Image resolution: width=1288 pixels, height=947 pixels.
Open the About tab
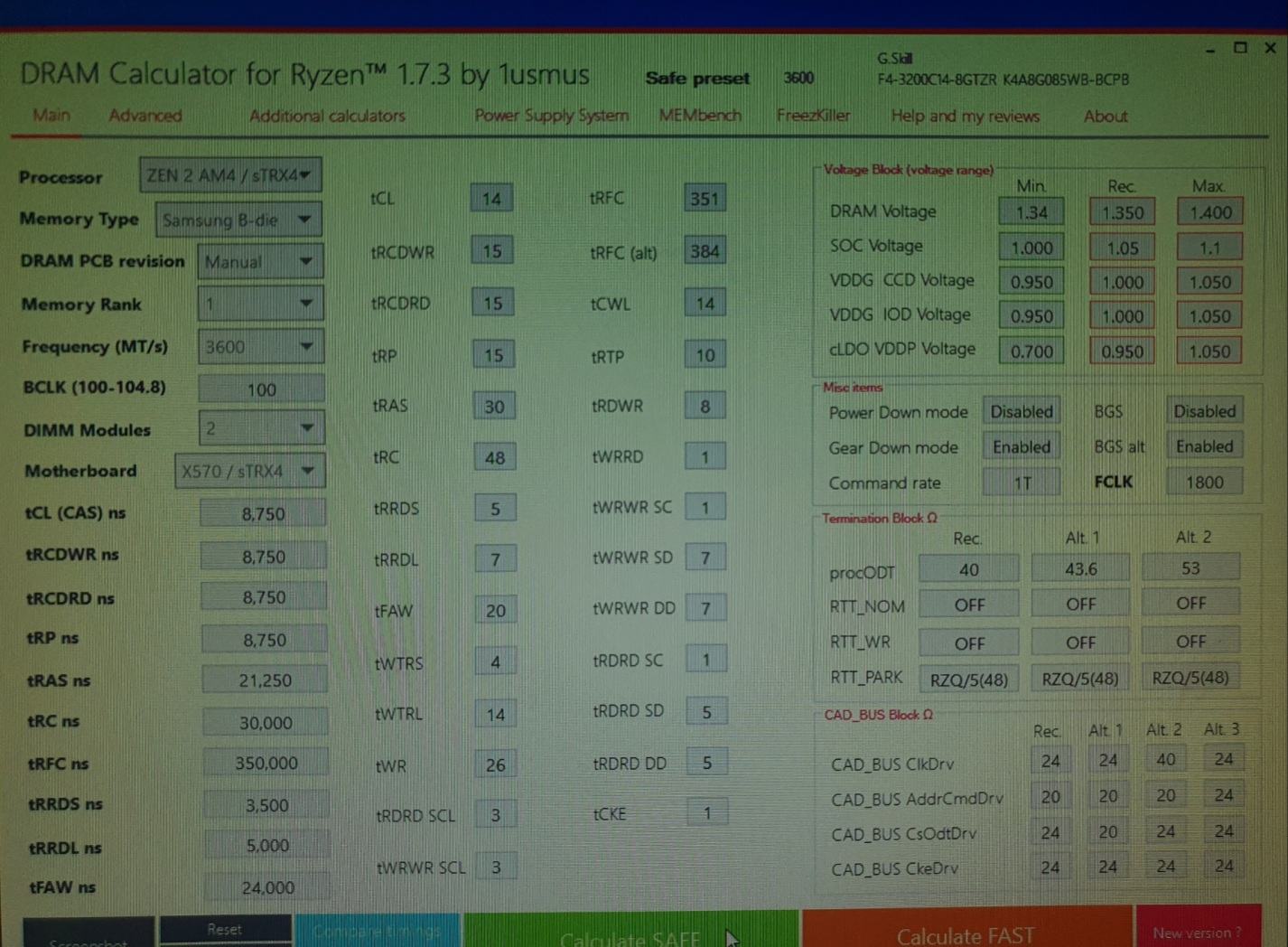(x=1106, y=116)
